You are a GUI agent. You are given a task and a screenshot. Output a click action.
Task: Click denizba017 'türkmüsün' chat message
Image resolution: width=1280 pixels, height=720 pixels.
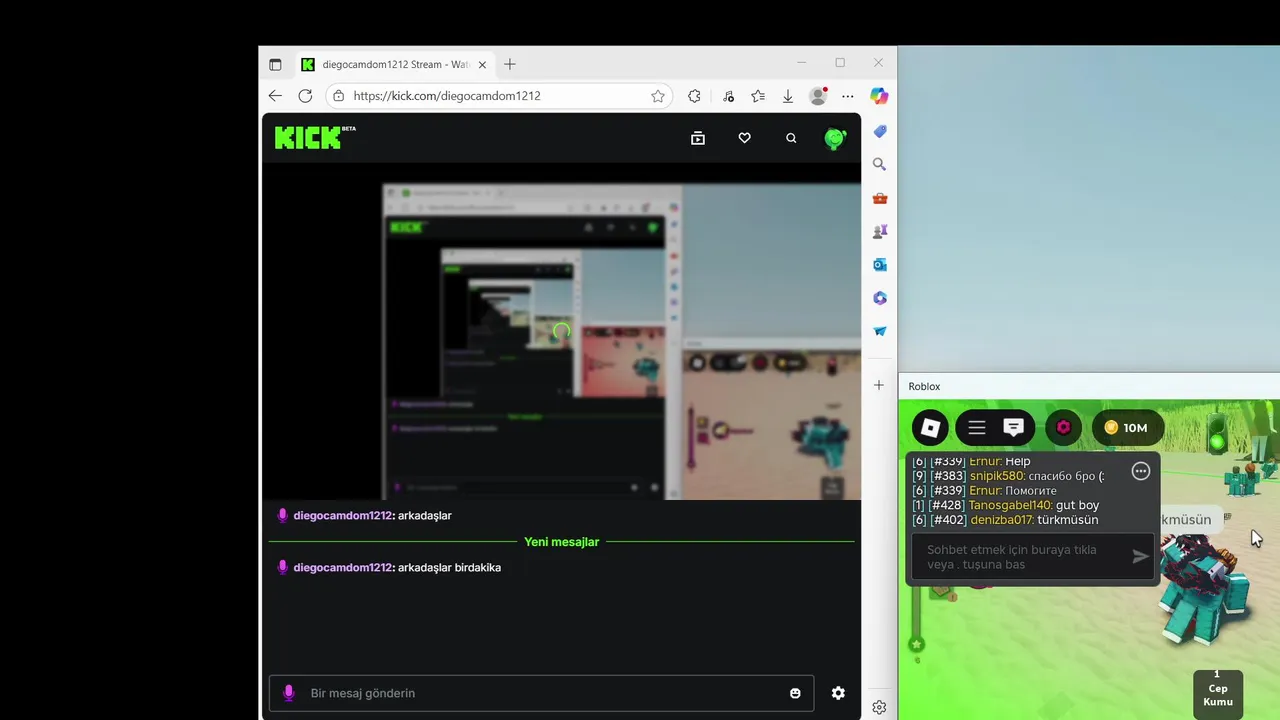click(1005, 520)
